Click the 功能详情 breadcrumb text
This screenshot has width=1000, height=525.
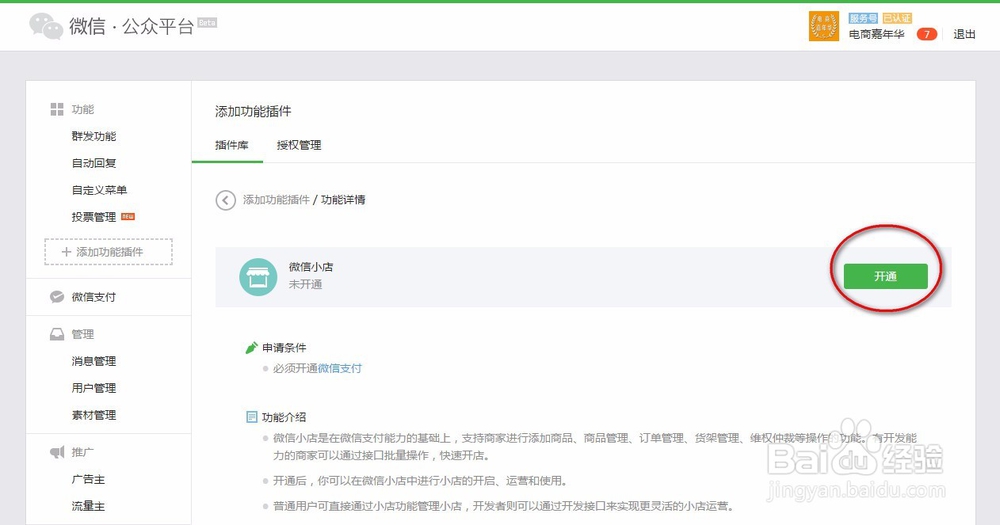tap(343, 200)
